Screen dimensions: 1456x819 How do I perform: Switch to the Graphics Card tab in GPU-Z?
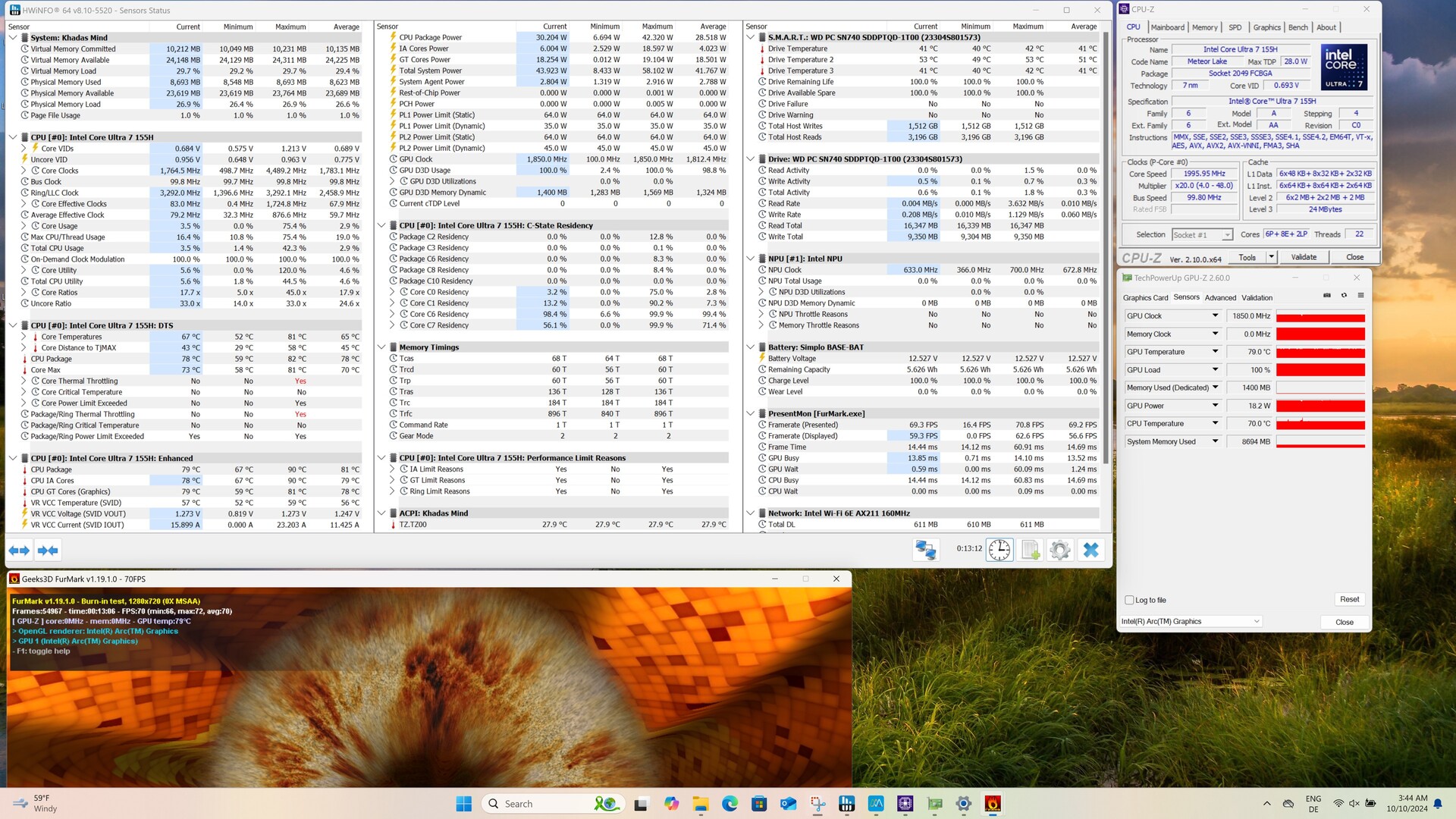pyautogui.click(x=1145, y=298)
